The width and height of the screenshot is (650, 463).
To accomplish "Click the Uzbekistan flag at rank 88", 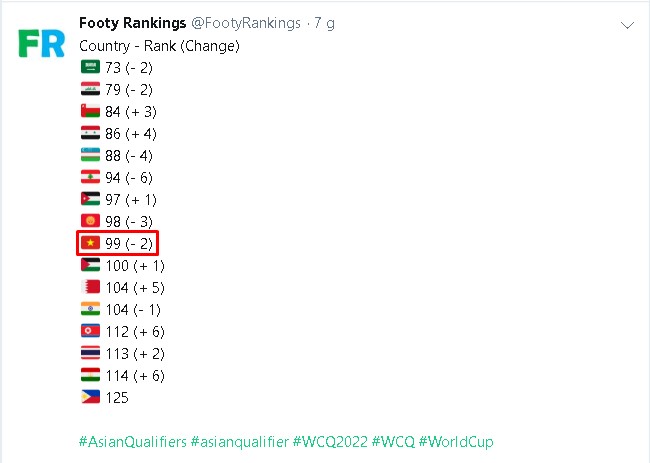I will tap(90, 155).
